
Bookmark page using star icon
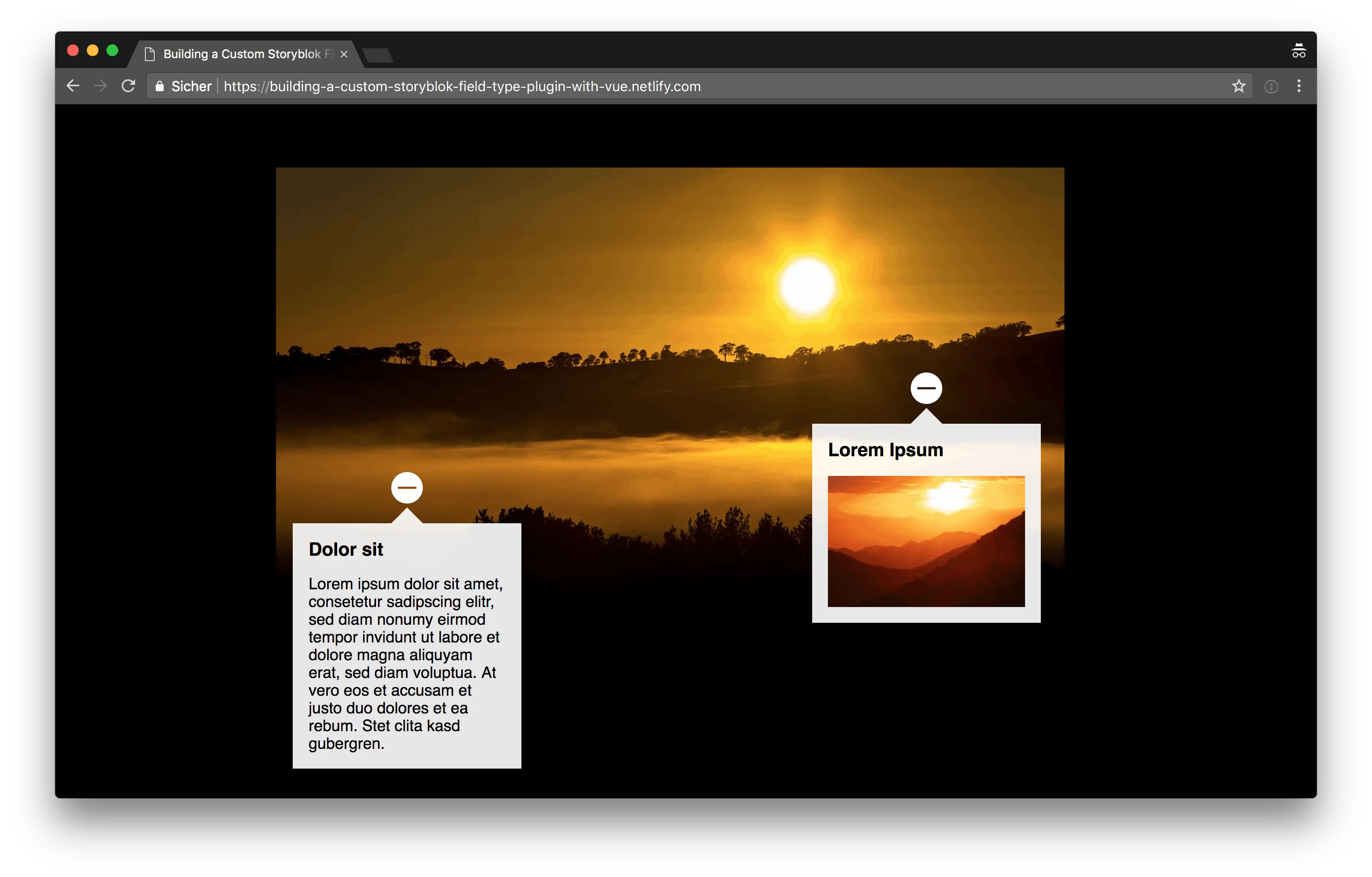click(x=1238, y=86)
